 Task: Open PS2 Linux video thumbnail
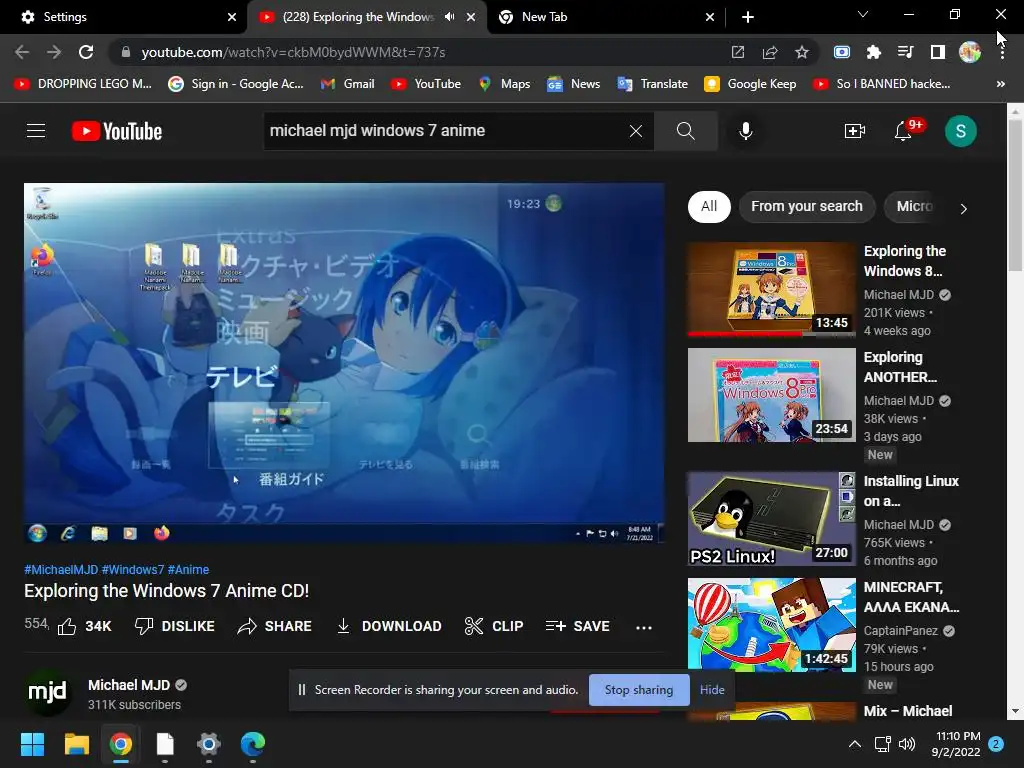(771, 519)
